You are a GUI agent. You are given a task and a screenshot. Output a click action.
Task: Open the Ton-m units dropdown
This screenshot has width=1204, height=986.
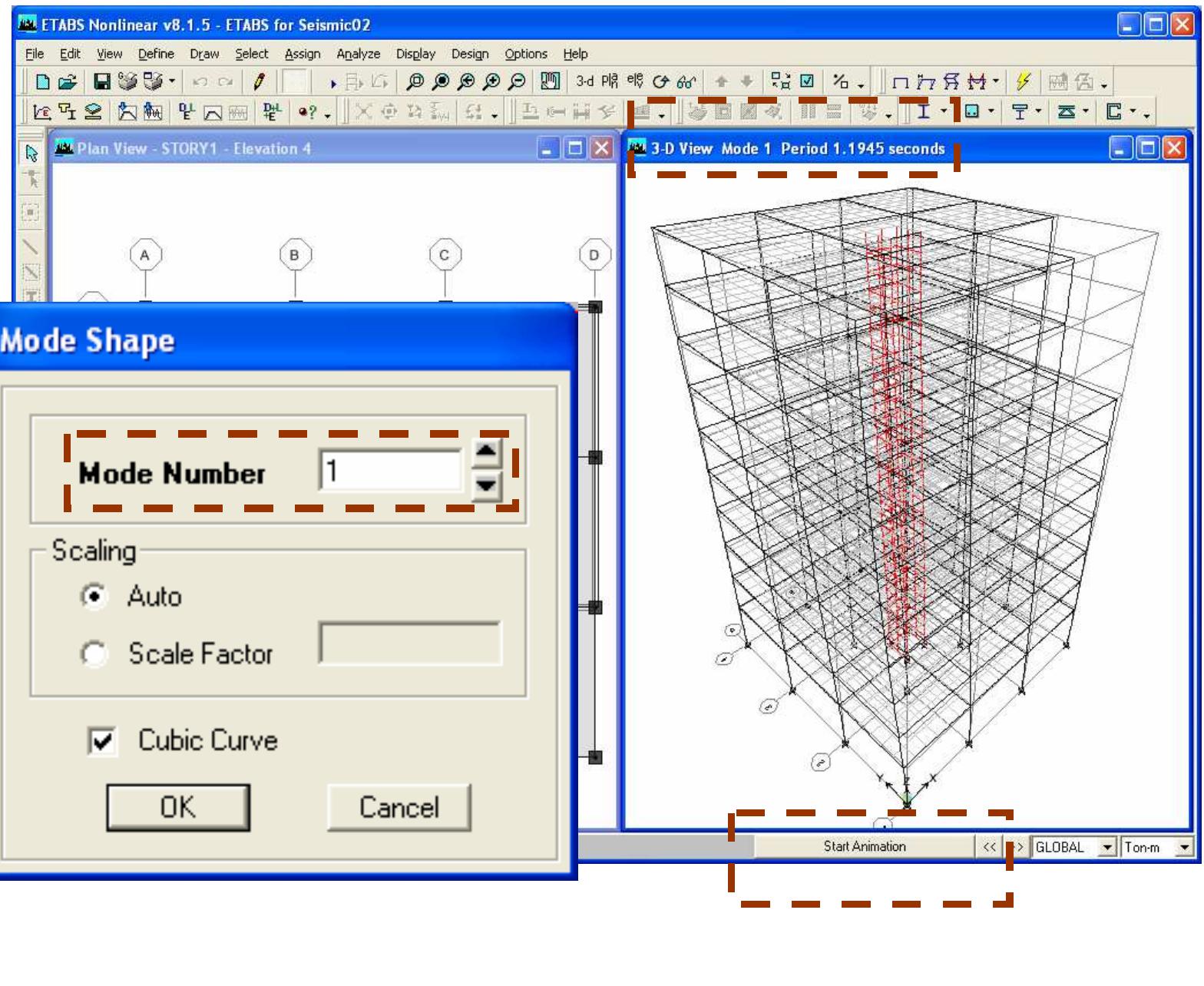pyautogui.click(x=1184, y=847)
